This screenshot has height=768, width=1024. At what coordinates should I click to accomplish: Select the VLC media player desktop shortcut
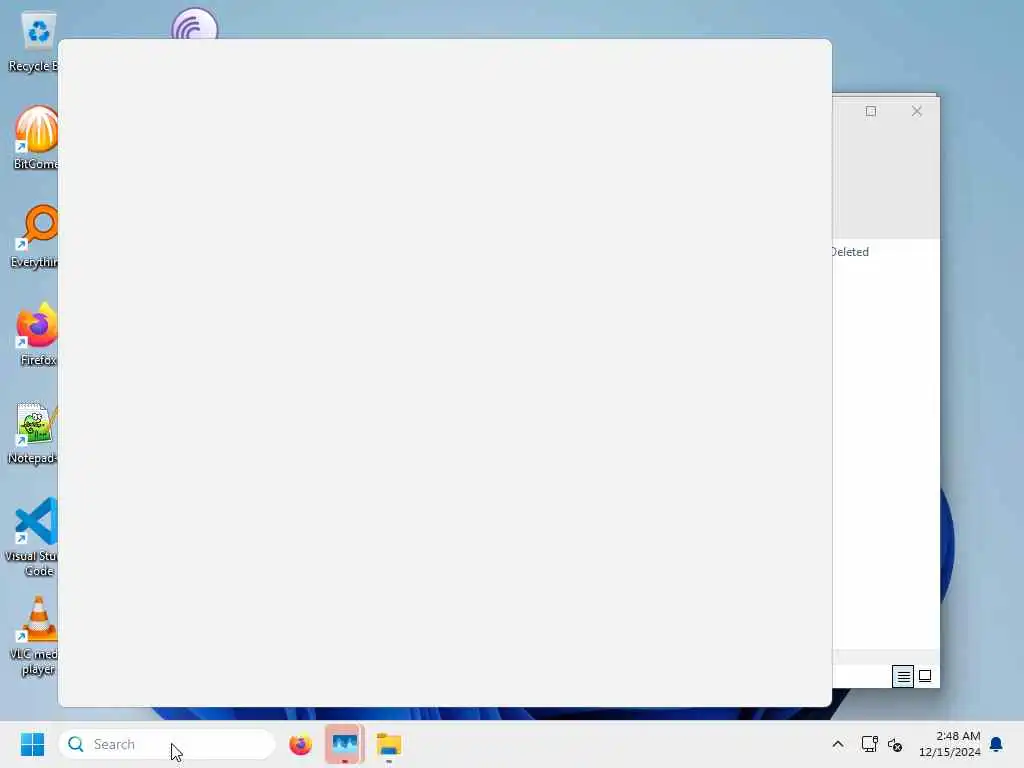(34, 635)
